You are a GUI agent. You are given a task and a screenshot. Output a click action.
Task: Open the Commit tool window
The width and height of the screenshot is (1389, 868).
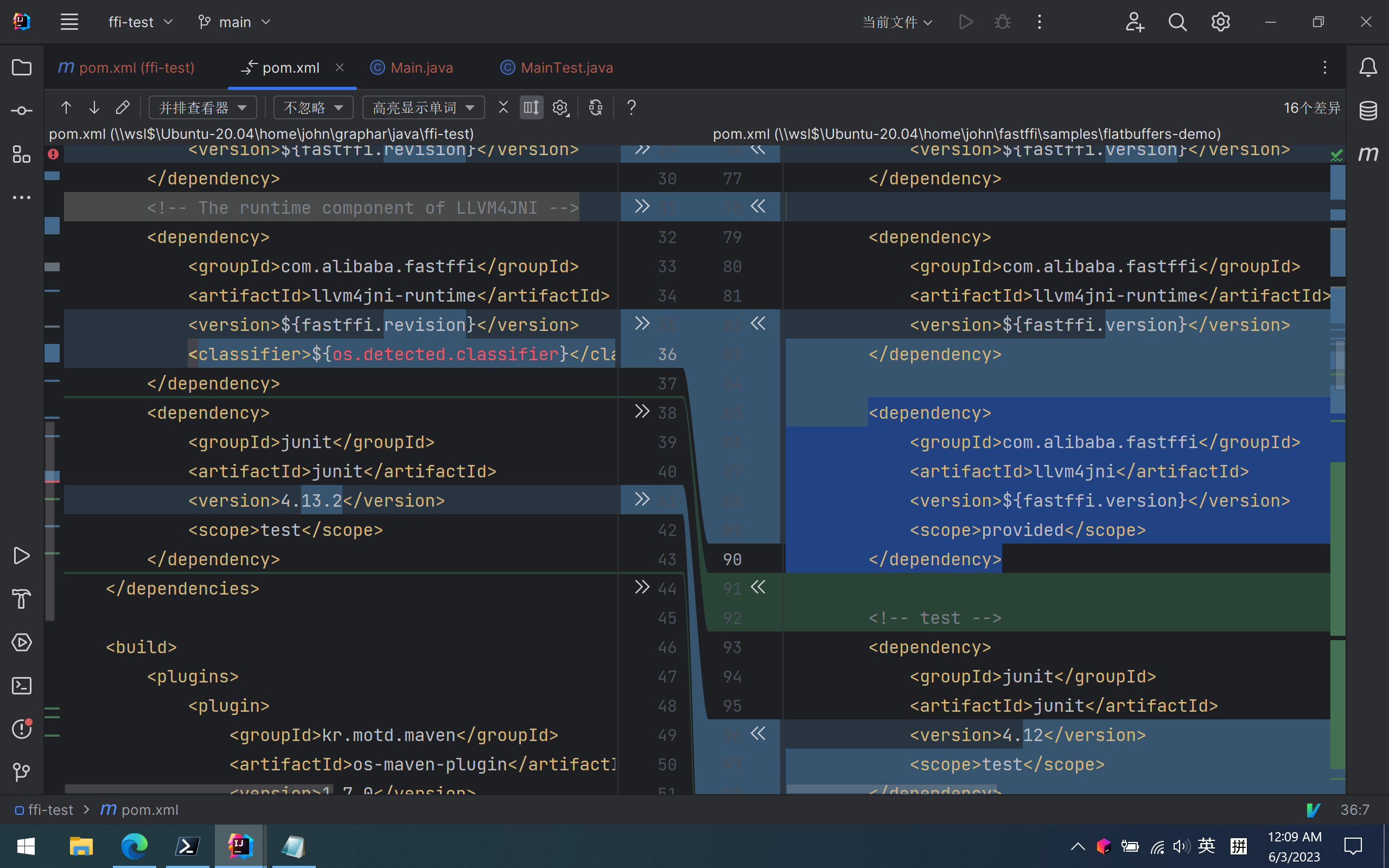(21, 110)
